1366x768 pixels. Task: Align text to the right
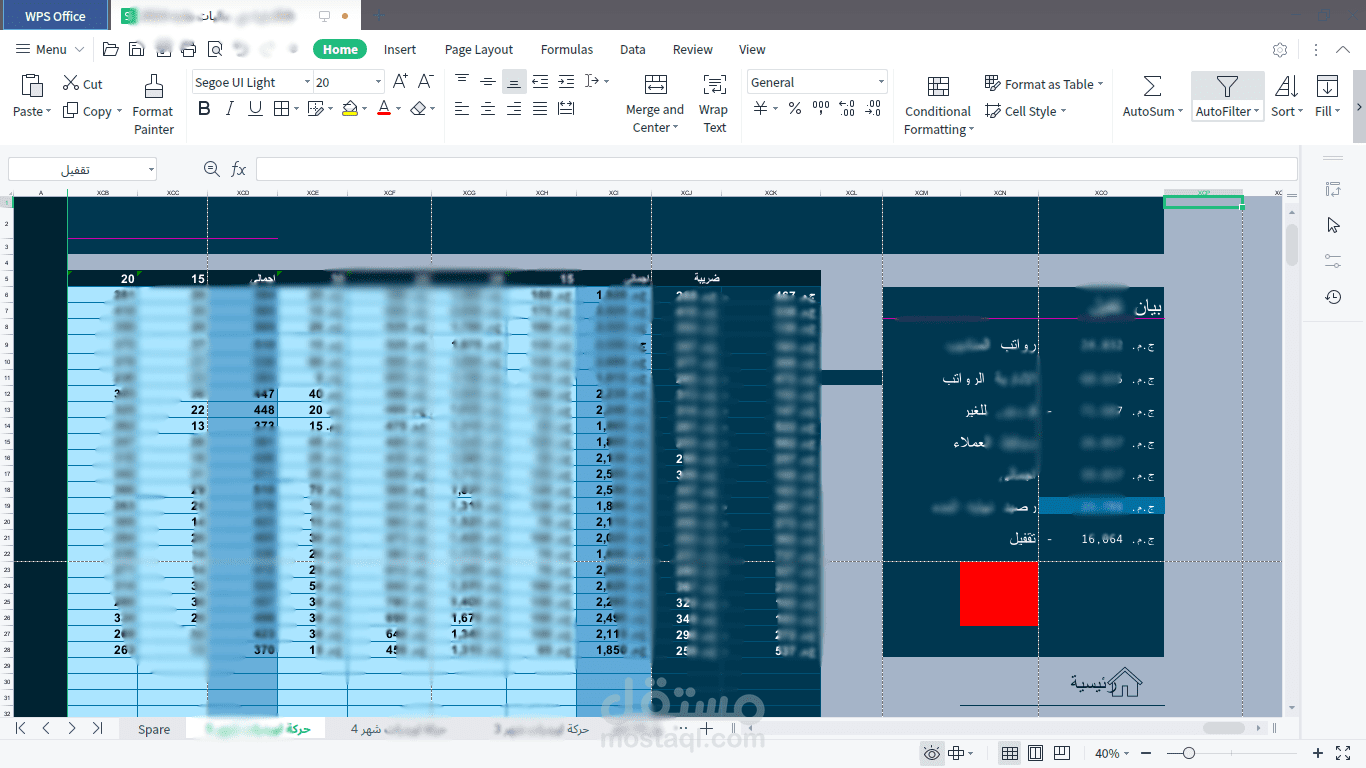point(514,108)
